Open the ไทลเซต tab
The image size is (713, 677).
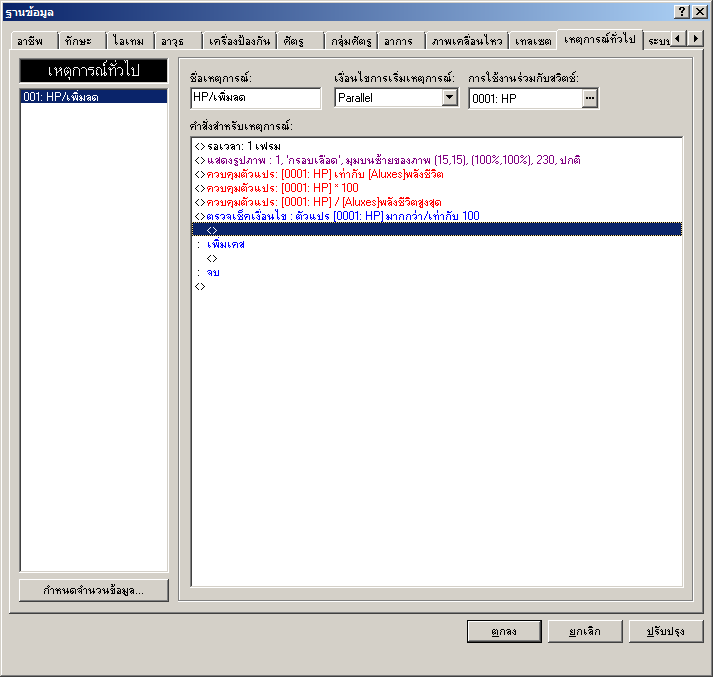[533, 41]
